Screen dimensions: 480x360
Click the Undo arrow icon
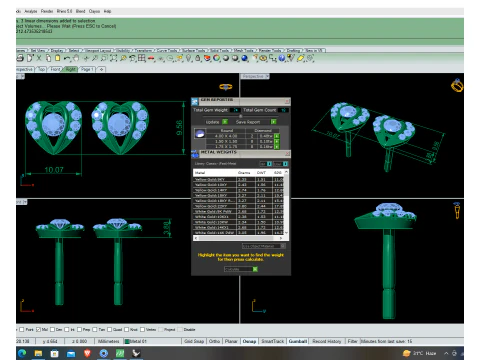click(x=67, y=58)
